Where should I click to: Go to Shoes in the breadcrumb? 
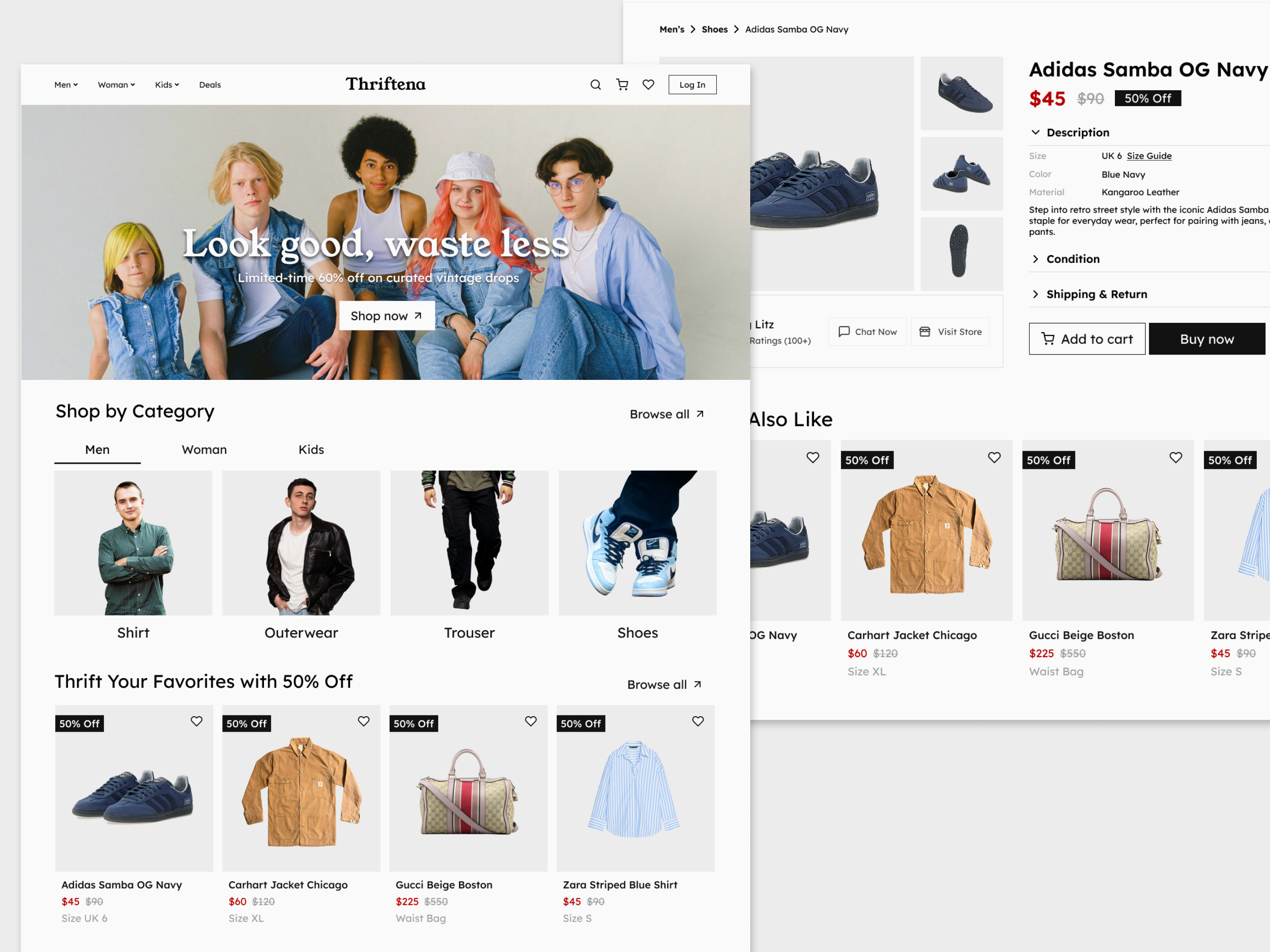714,29
